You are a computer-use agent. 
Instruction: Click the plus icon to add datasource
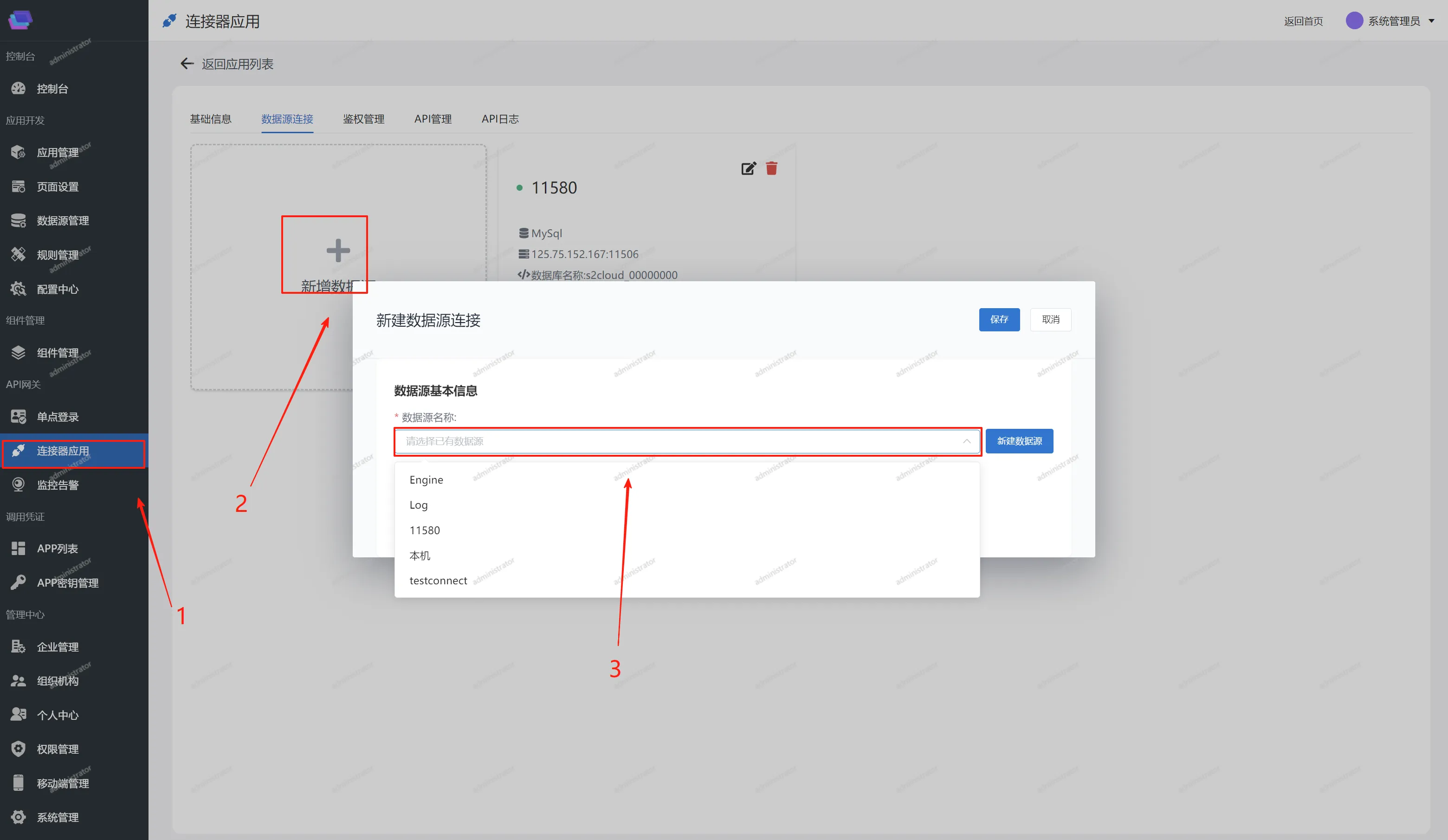point(338,251)
